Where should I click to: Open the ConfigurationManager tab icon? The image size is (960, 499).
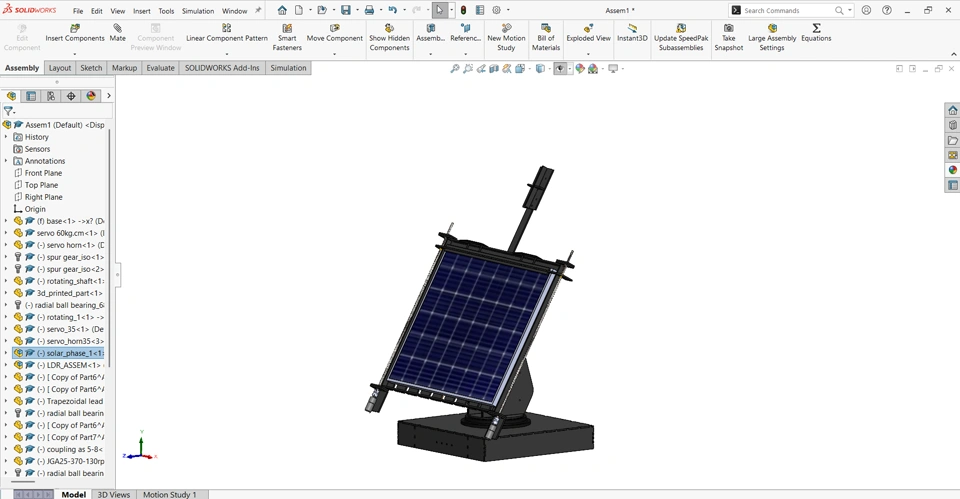51,96
